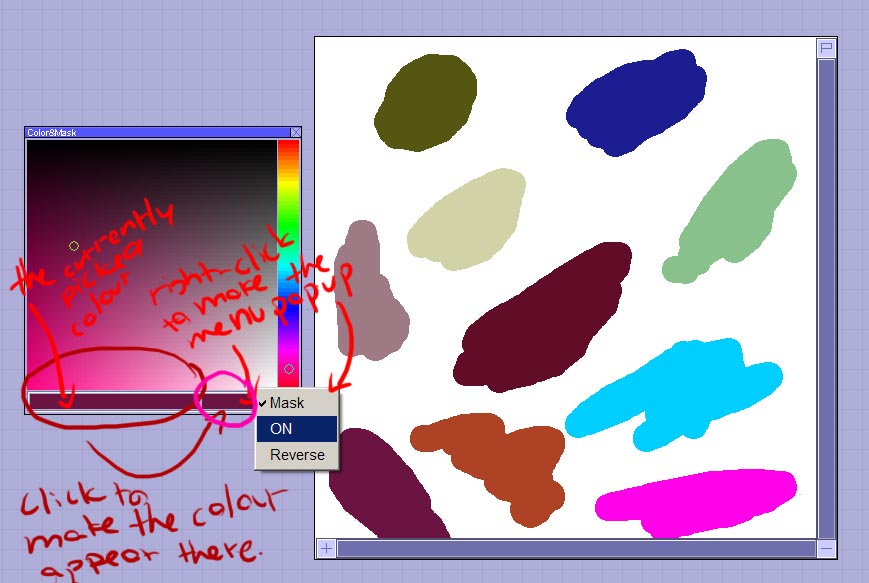Click the Color&Mask panel title bar
The width and height of the screenshot is (869, 583).
(x=150, y=132)
